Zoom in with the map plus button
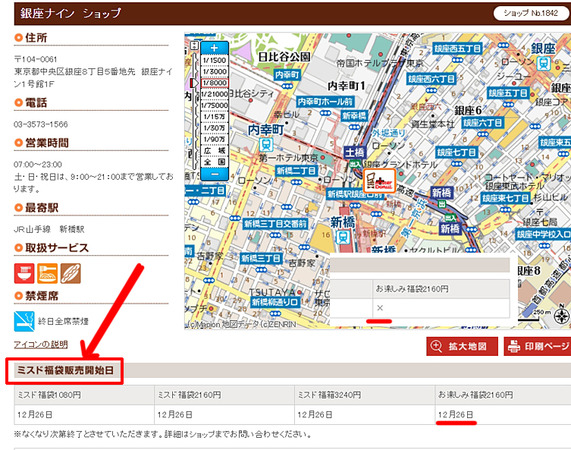571x450 pixels. pyautogui.click(x=214, y=48)
